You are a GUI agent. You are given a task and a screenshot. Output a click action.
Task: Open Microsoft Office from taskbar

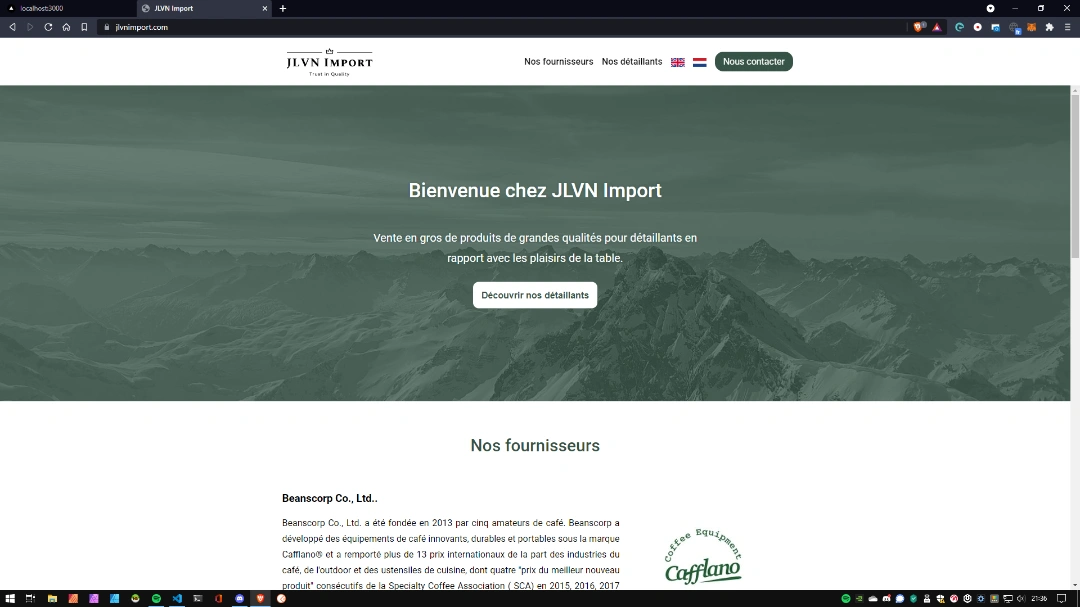[219, 599]
